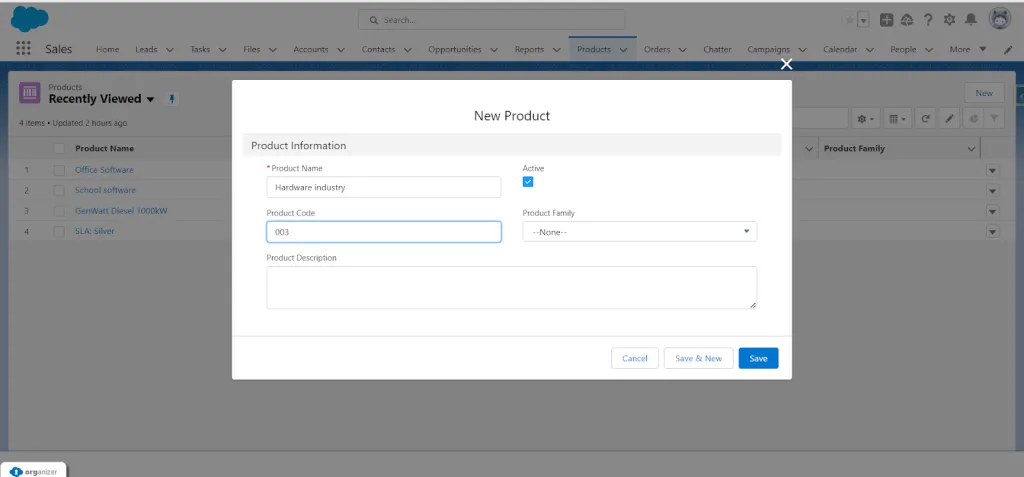Image resolution: width=1024 pixels, height=477 pixels.
Task: Switch to the Chatter tab
Action: click(x=717, y=49)
